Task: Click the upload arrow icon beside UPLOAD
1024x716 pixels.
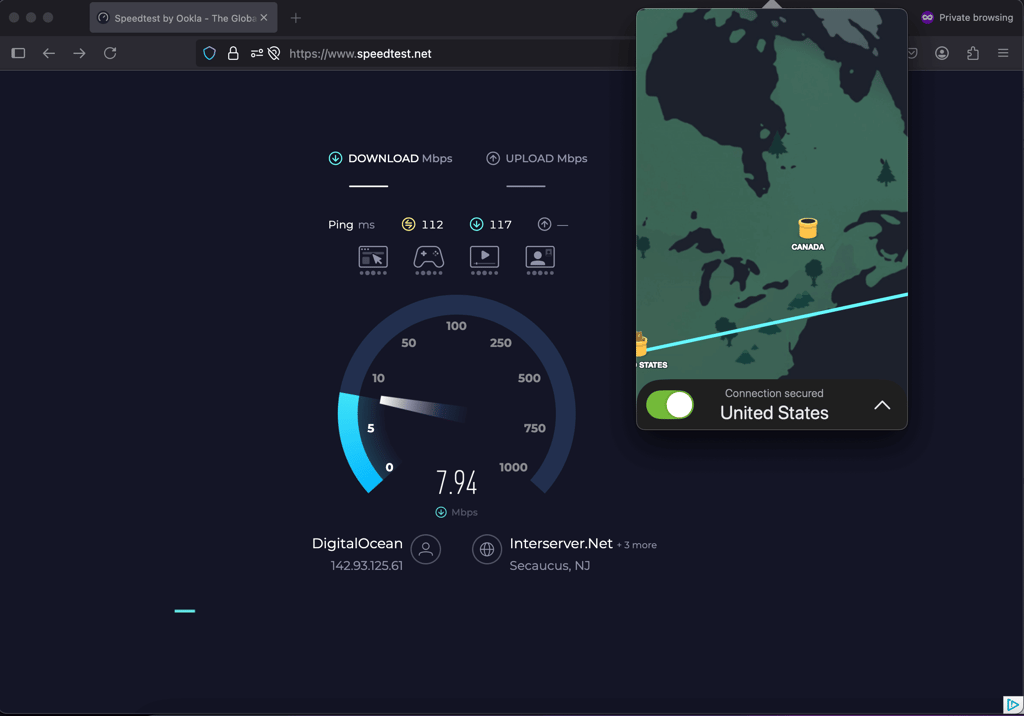Action: tap(493, 158)
